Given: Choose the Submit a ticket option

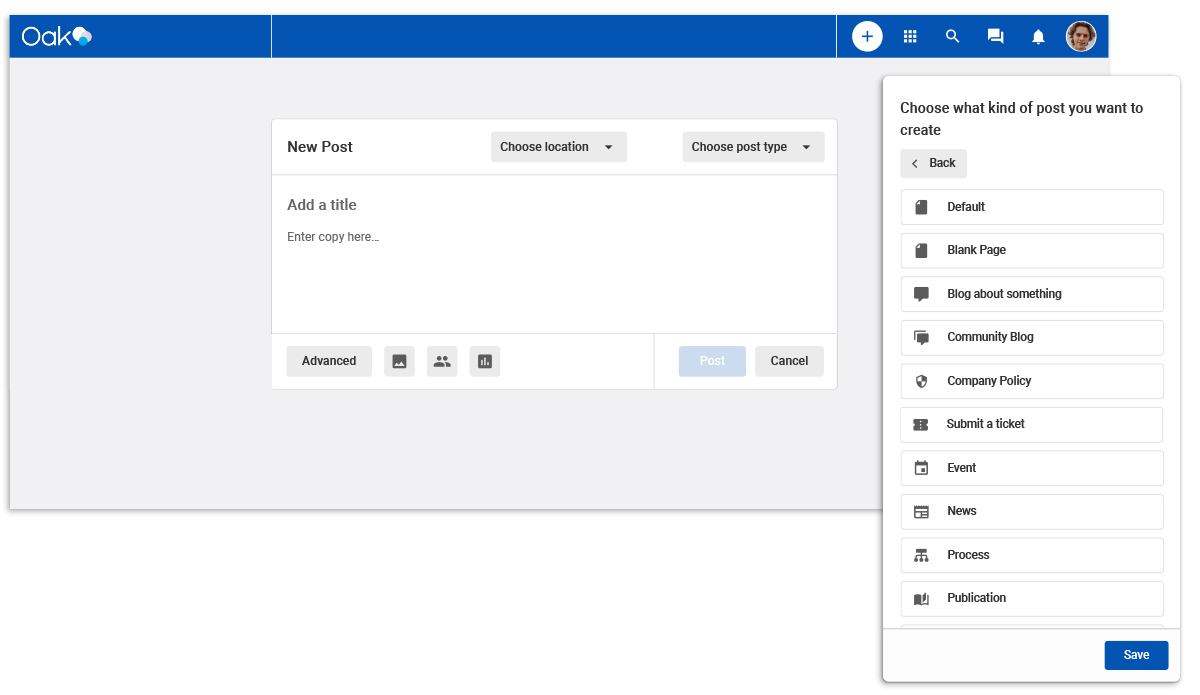Looking at the screenshot, I should pos(1031,424).
